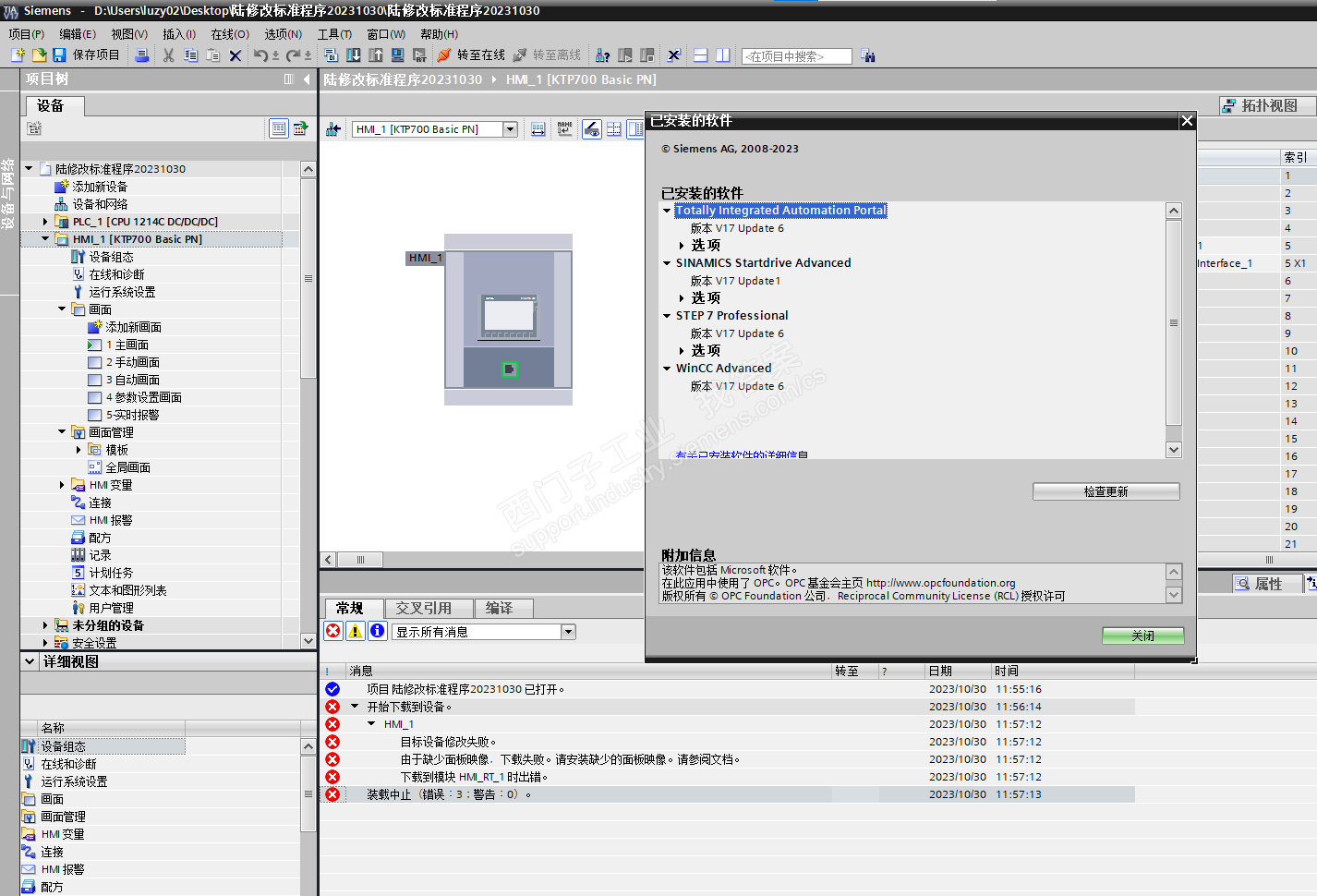The height and width of the screenshot is (896, 1317).
Task: Click the open project icon in toolbar
Action: coord(39,55)
